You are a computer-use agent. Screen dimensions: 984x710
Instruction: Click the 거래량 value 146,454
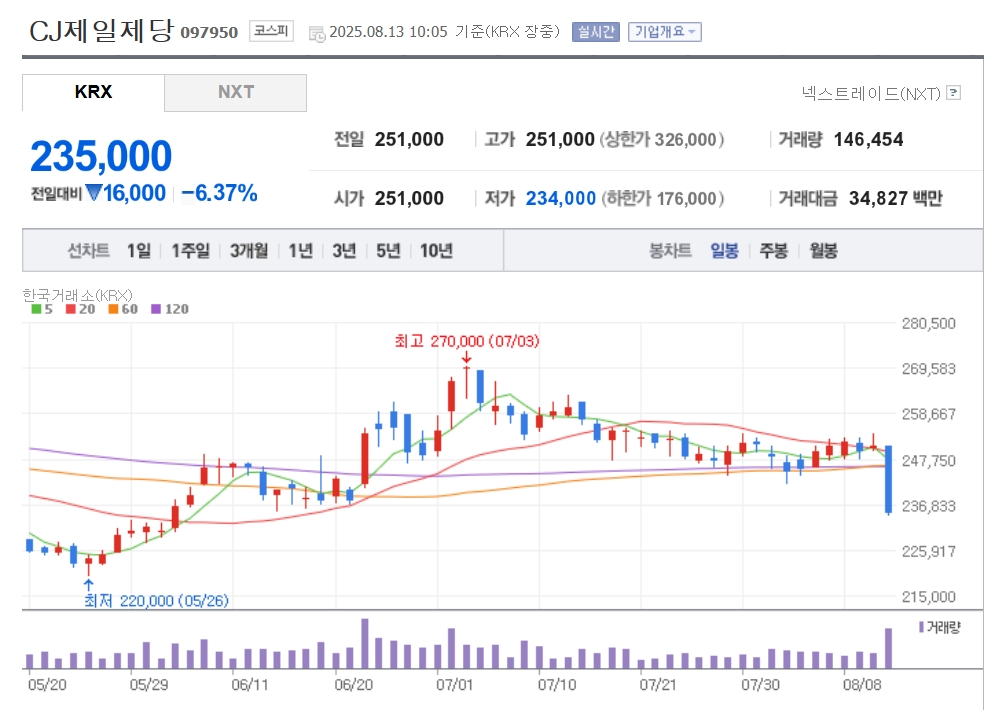click(869, 139)
